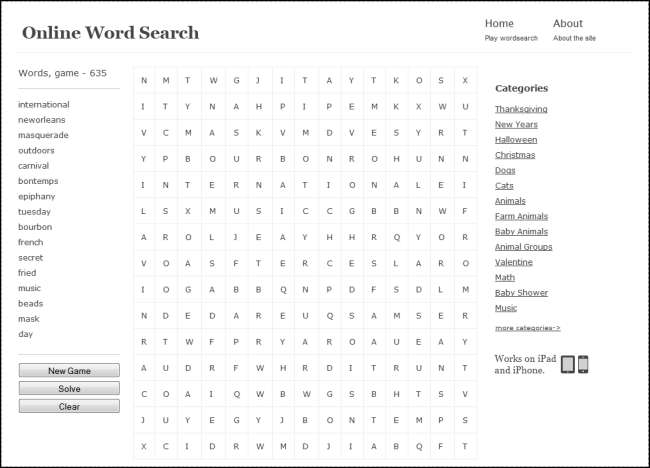Expand the more categories link
Image resolution: width=650 pixels, height=468 pixels.
(x=527, y=328)
